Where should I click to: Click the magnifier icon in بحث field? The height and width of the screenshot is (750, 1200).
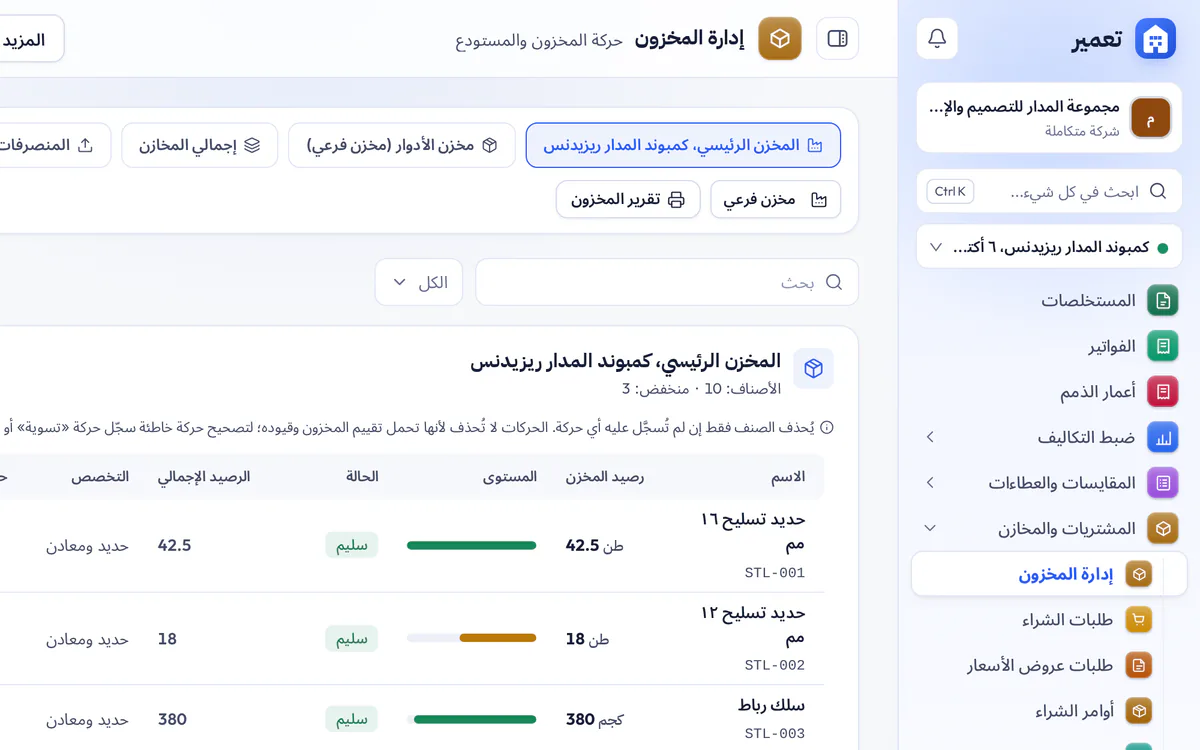pyautogui.click(x=834, y=282)
